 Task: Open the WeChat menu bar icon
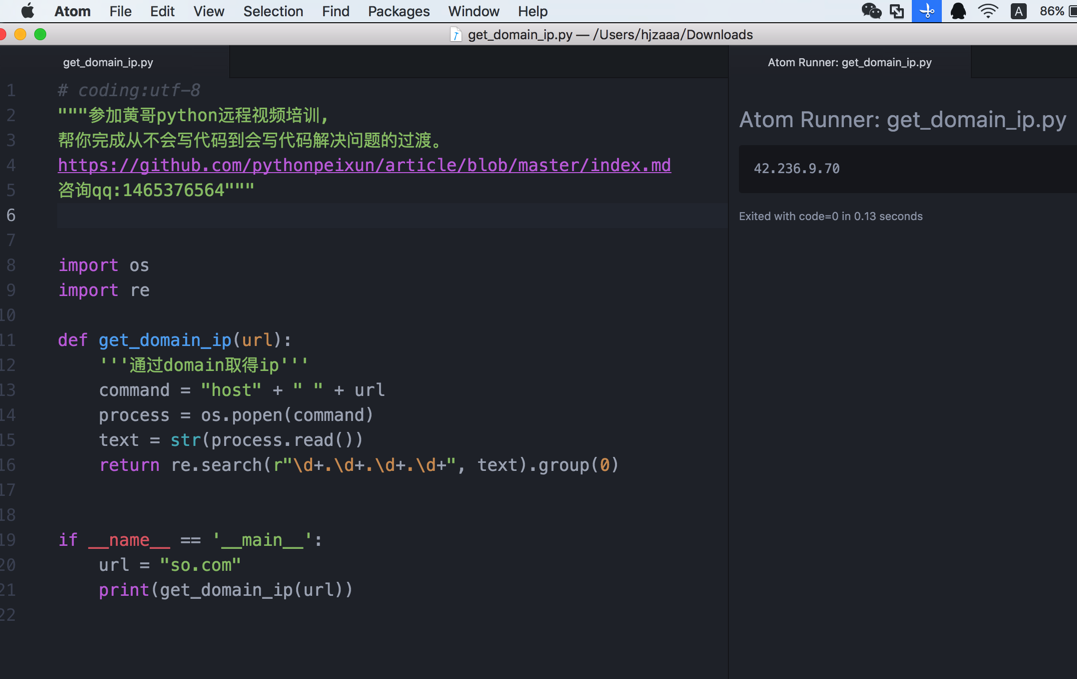871,11
